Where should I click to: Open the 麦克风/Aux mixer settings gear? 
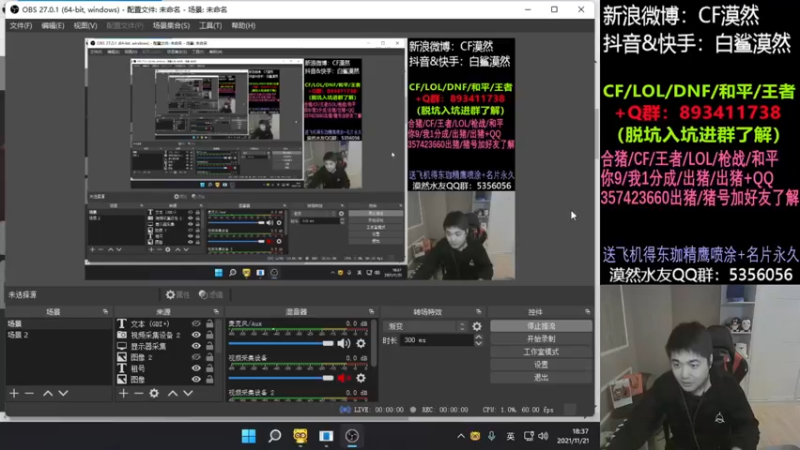pos(361,343)
